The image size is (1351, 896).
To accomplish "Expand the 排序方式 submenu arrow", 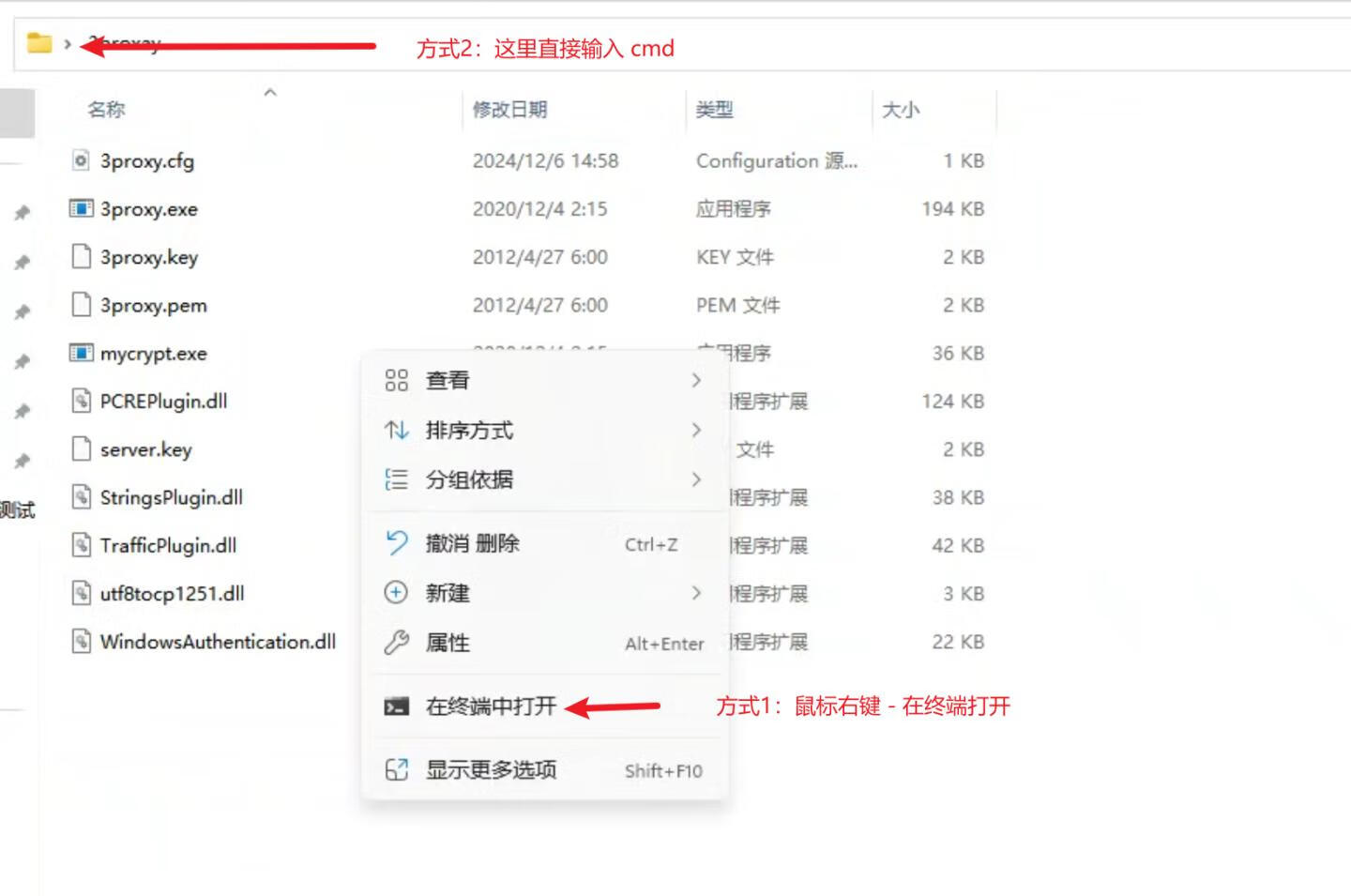I will pos(696,430).
